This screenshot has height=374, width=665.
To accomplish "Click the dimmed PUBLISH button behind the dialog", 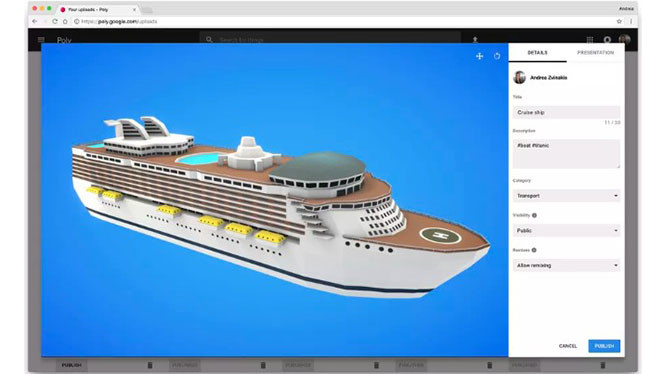I will [x=72, y=365].
